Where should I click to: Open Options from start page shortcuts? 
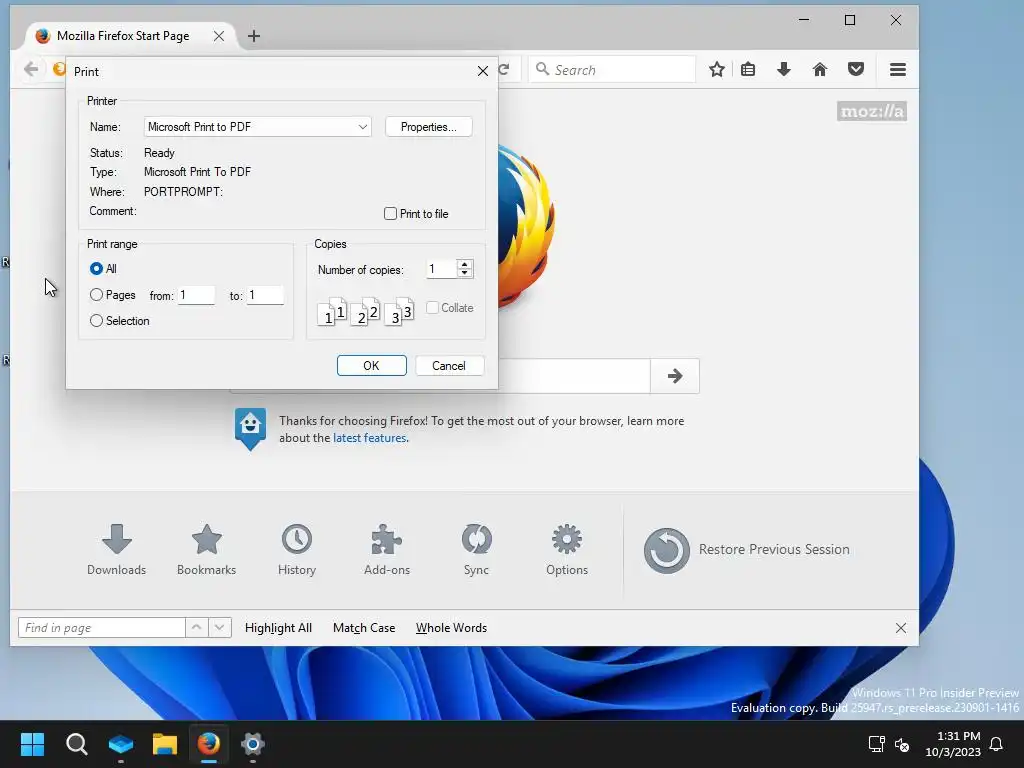[x=567, y=549]
